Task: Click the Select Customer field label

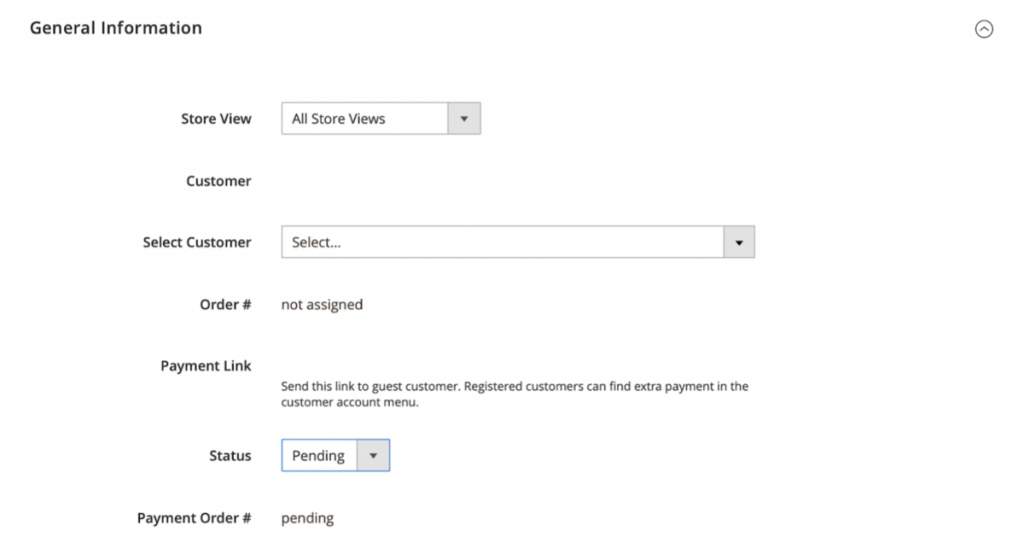Action: 197,242
